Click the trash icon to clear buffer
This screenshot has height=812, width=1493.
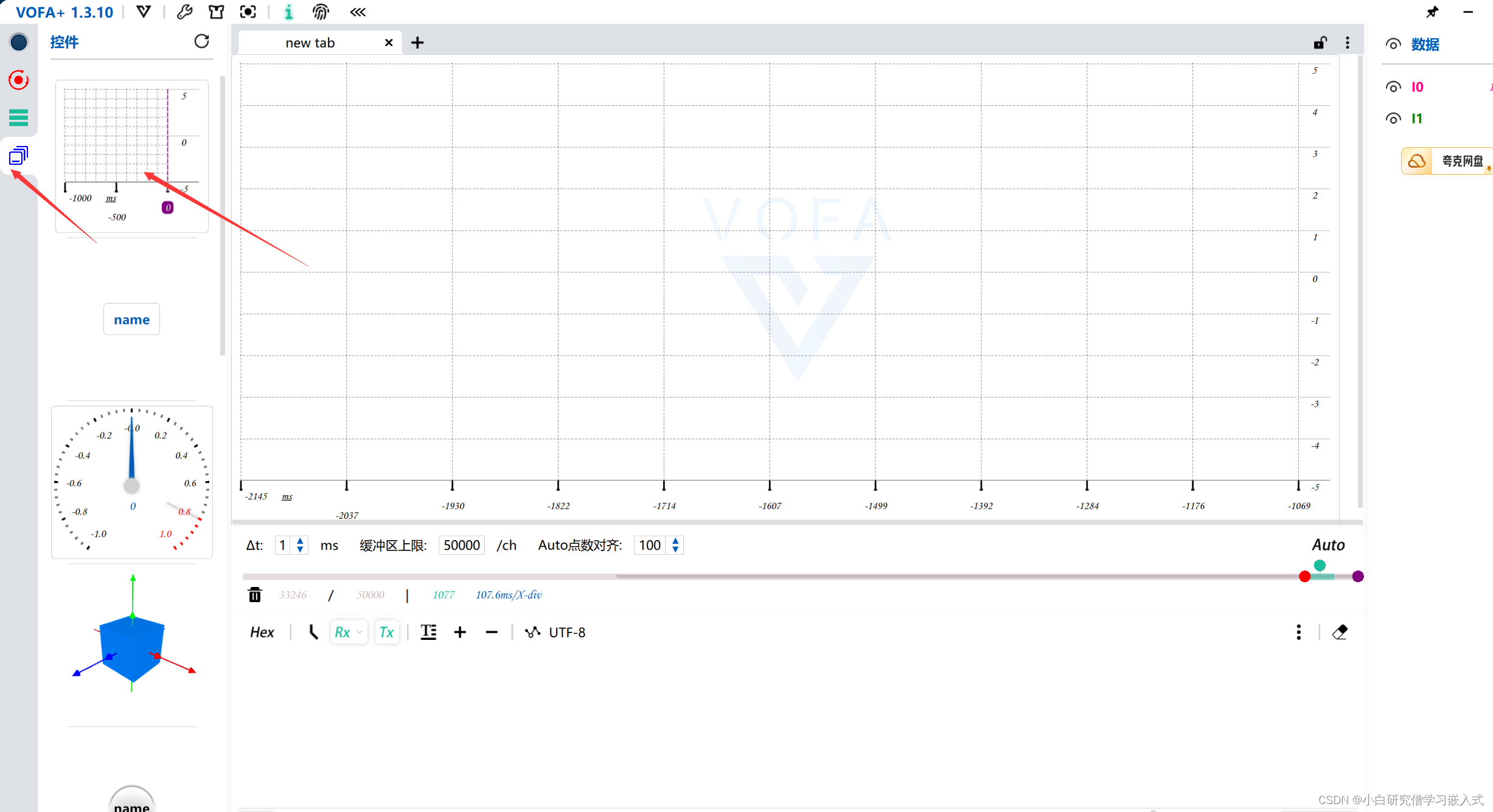click(x=255, y=594)
